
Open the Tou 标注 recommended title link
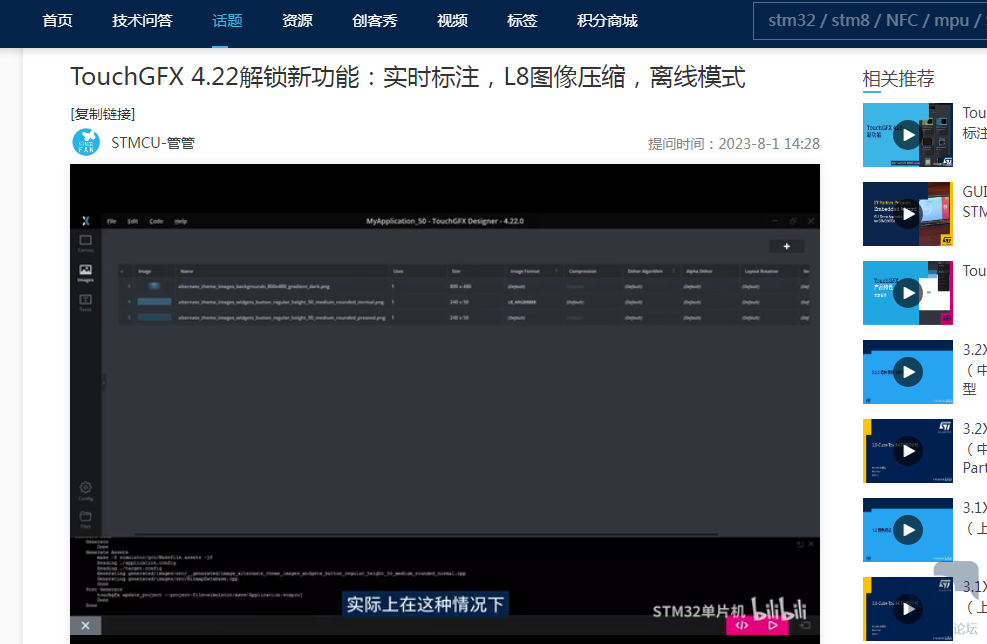click(974, 123)
